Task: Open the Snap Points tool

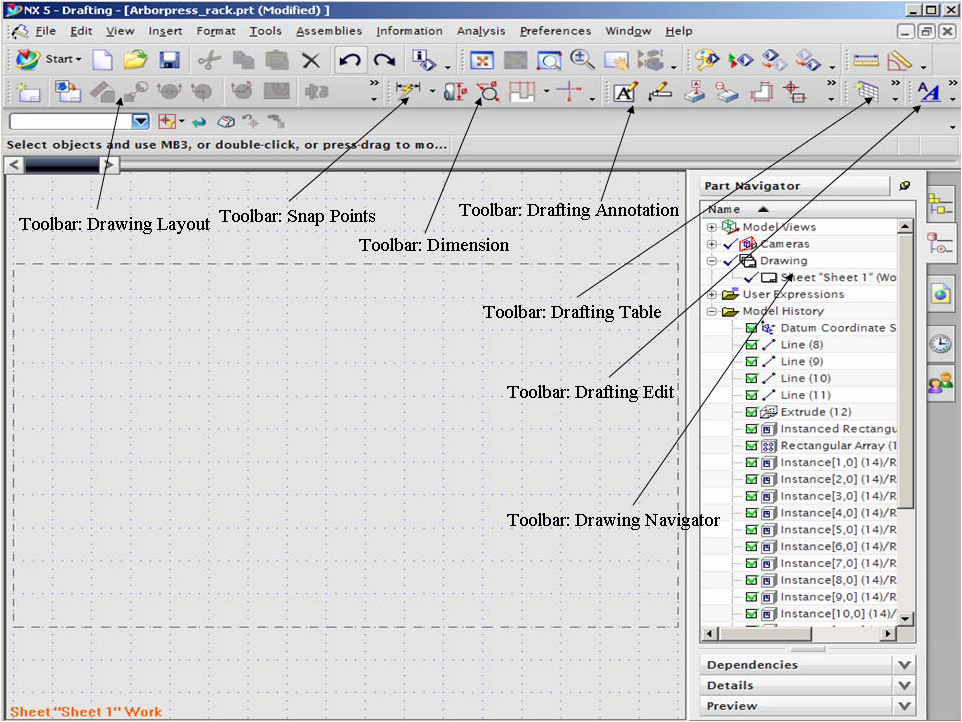Action: point(407,92)
